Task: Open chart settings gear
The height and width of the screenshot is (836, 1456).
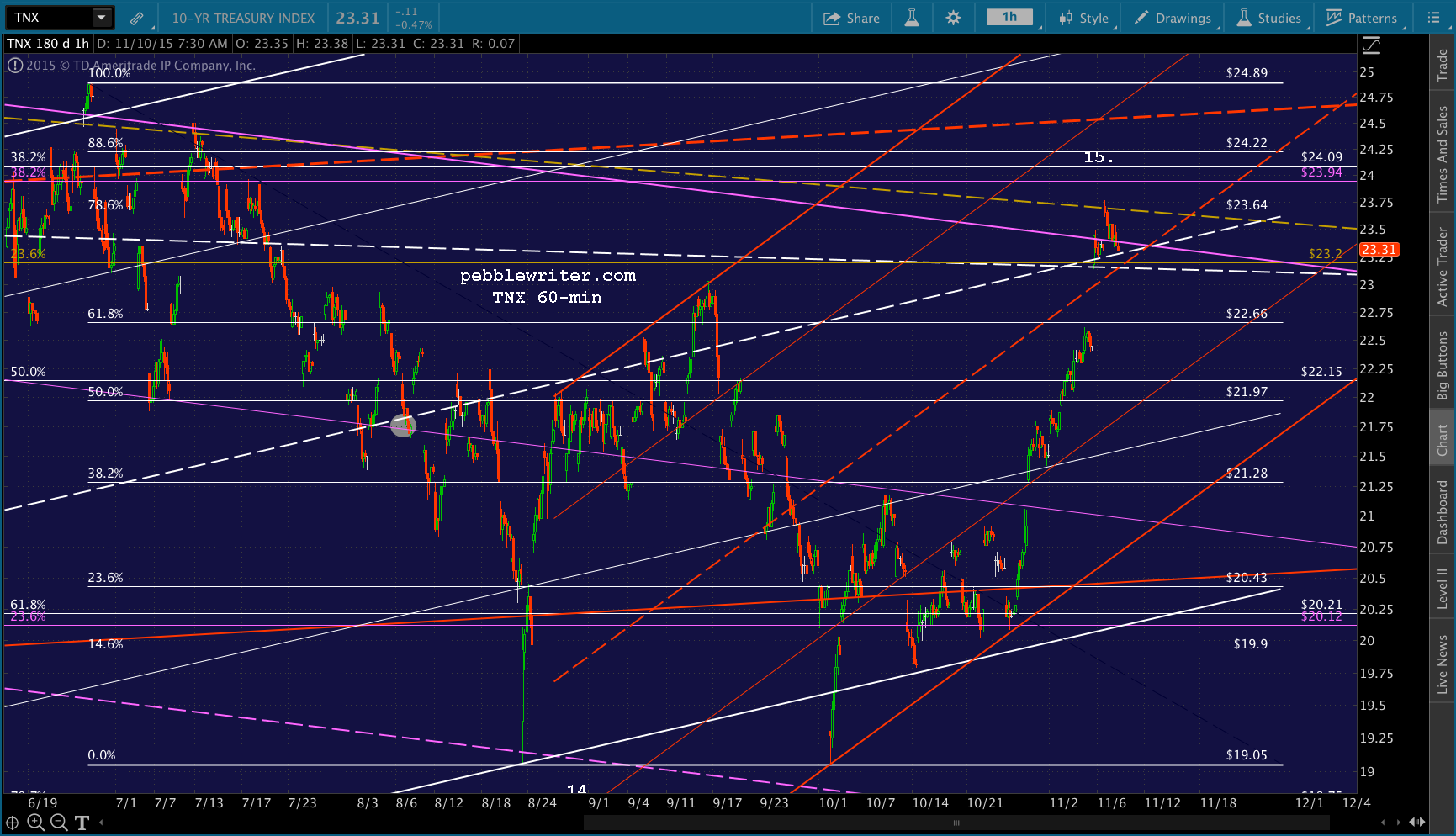Action: click(953, 18)
